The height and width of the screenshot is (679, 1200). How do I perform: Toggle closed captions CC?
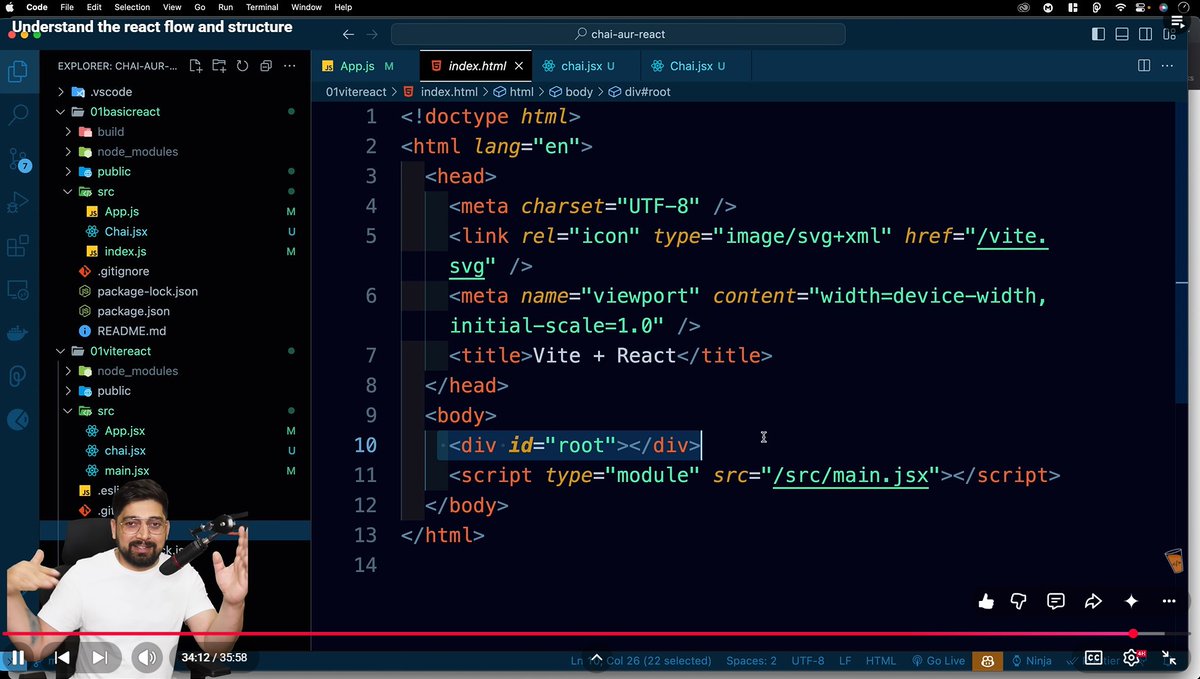[1094, 658]
